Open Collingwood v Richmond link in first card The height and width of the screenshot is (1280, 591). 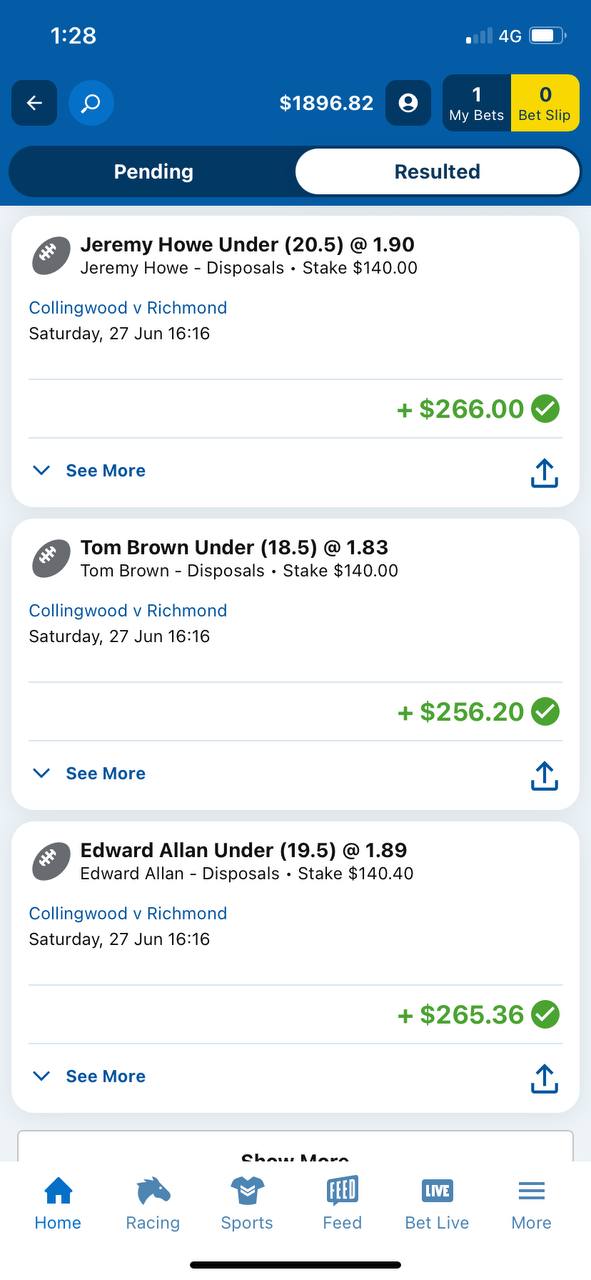(x=128, y=308)
